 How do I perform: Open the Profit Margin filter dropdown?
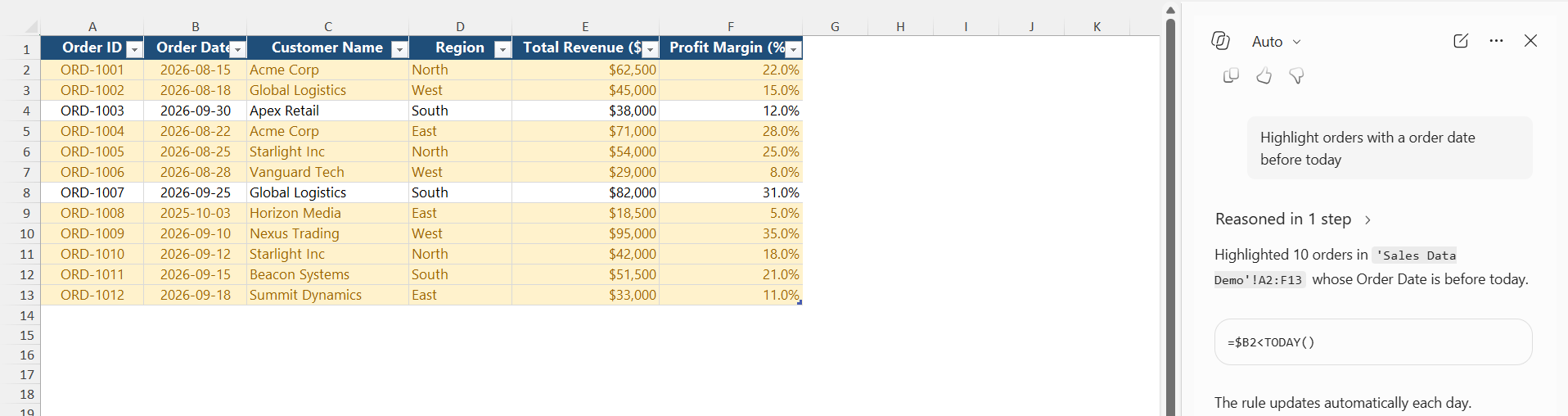793,50
